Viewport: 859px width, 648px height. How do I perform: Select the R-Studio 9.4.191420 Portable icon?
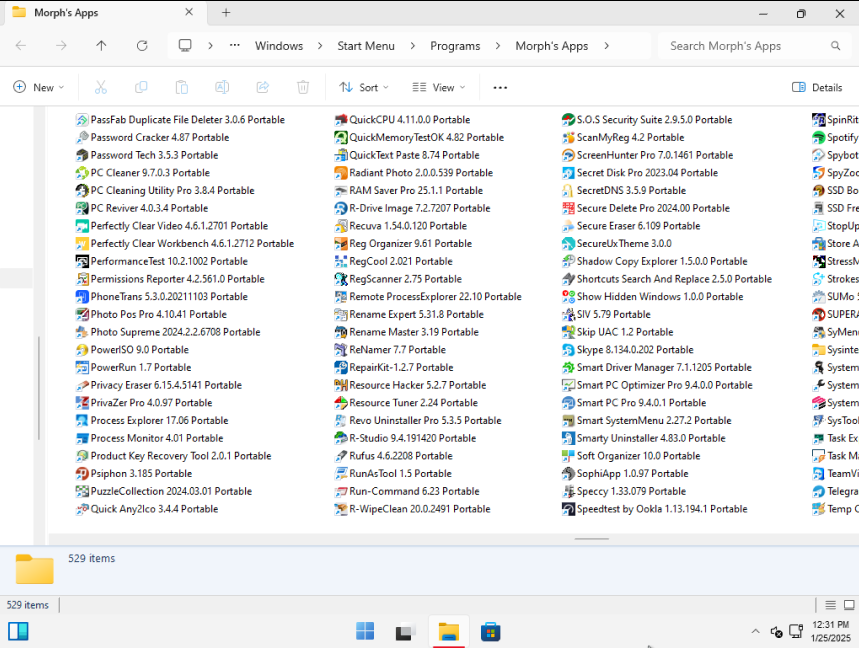pos(341,438)
